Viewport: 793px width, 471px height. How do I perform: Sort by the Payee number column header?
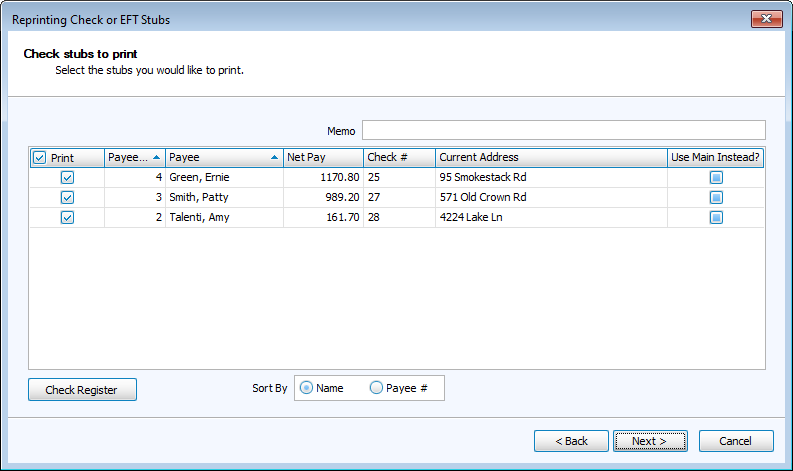point(134,158)
